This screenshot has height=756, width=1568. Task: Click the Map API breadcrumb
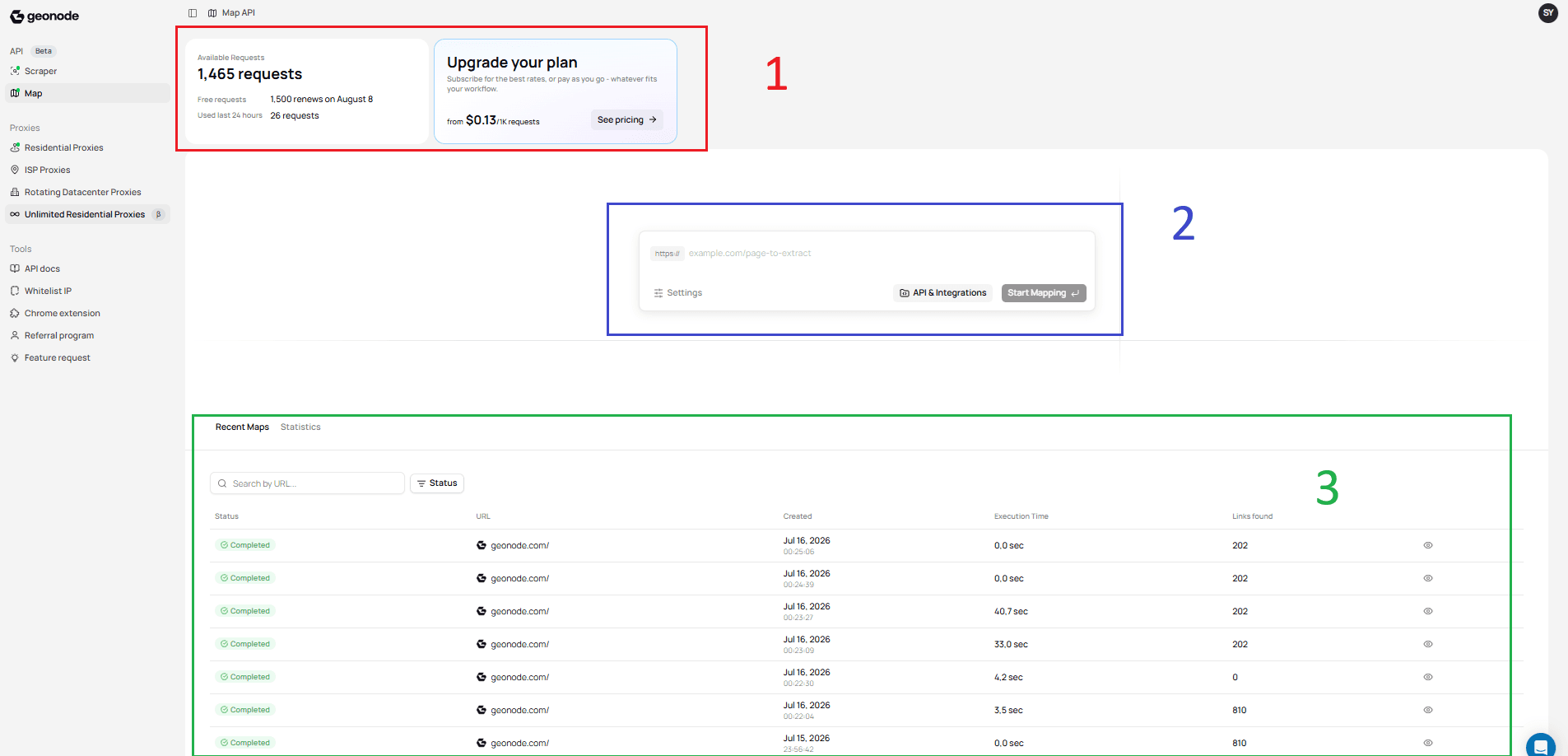tap(231, 13)
